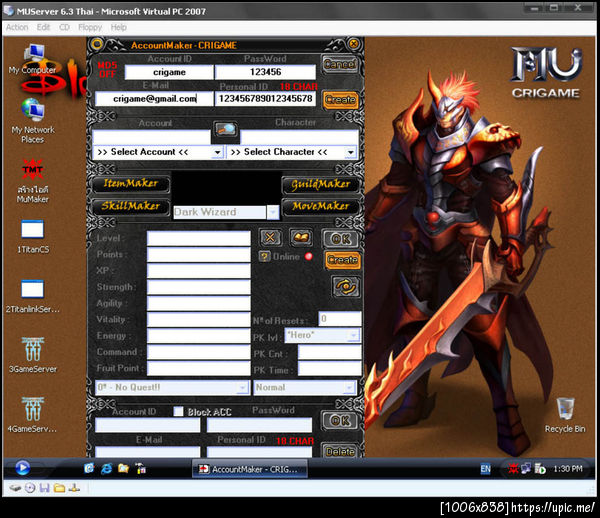
Task: Open the CD menu
Action: [64, 28]
